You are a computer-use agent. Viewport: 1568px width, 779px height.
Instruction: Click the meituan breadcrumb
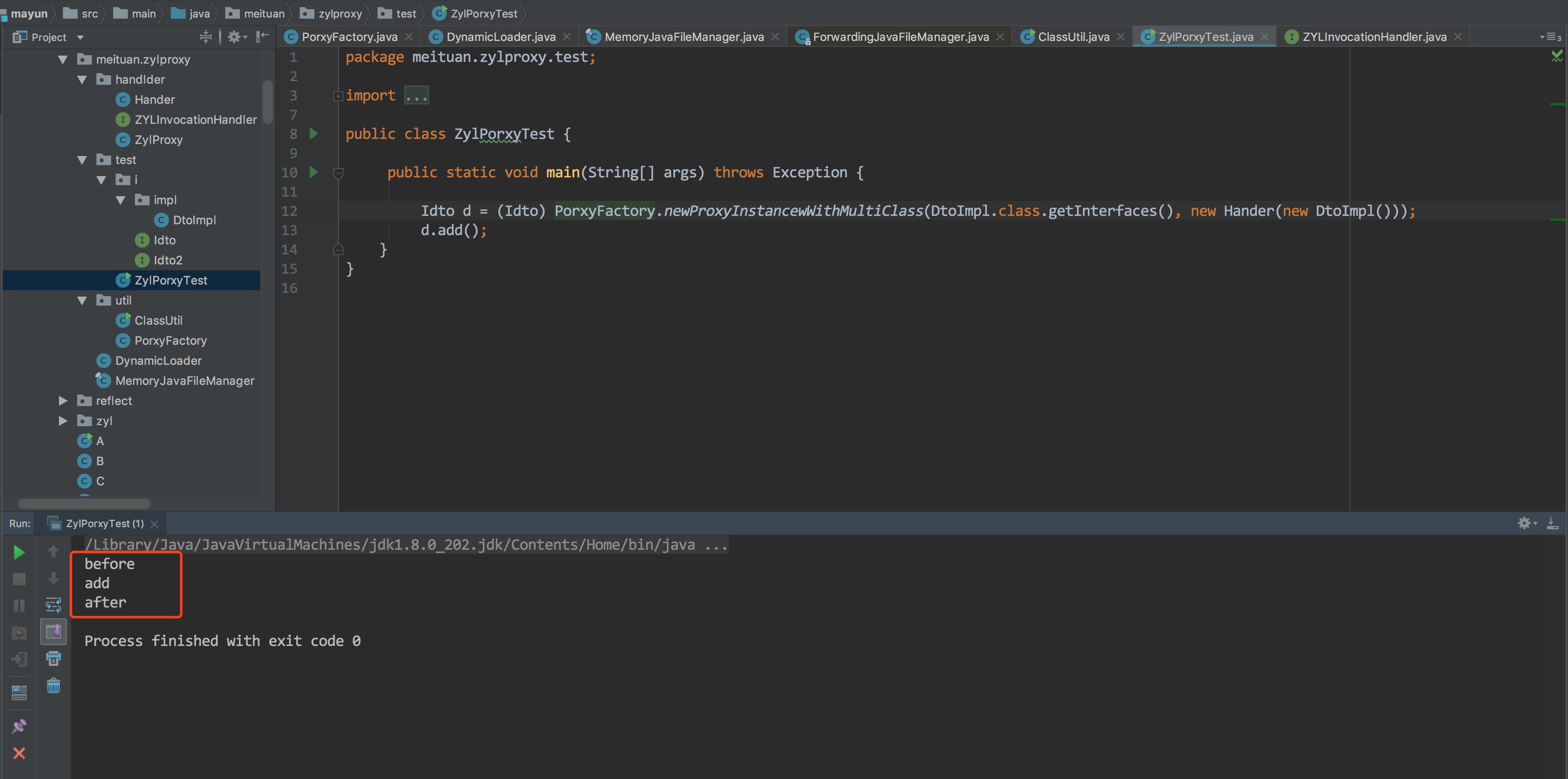[255, 13]
